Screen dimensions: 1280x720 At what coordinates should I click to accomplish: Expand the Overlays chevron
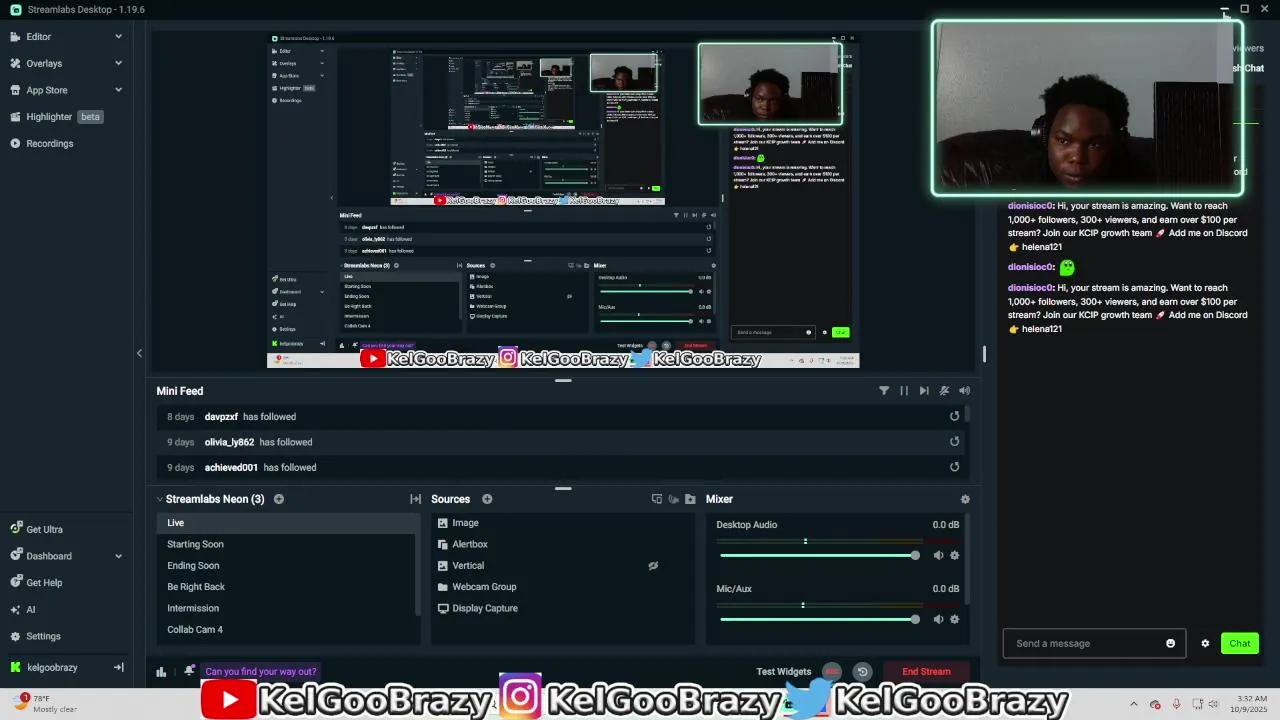pos(118,63)
